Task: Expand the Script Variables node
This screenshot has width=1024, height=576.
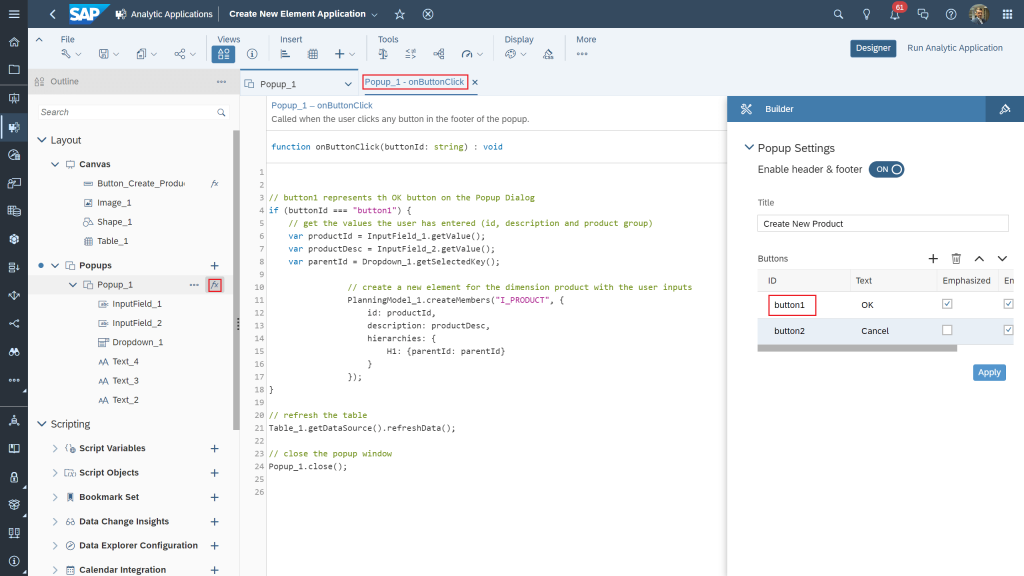Action: 55,449
